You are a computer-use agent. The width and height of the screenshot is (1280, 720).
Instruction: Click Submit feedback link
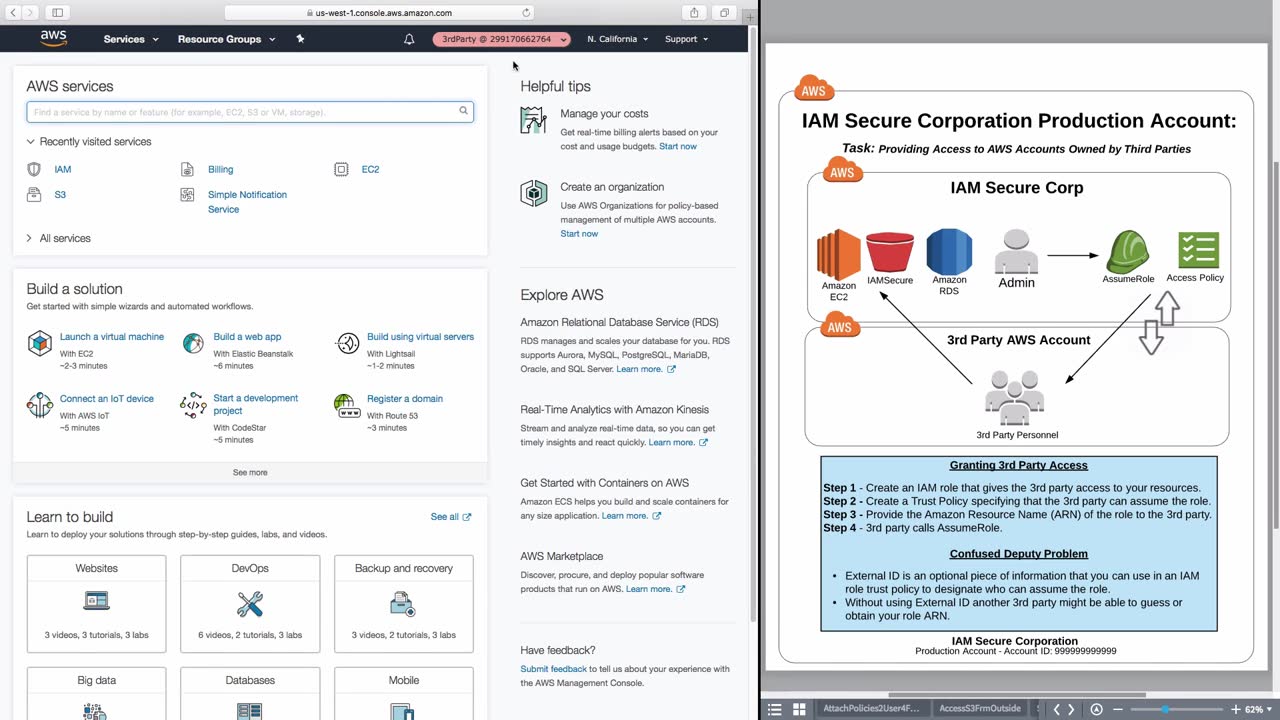553,669
